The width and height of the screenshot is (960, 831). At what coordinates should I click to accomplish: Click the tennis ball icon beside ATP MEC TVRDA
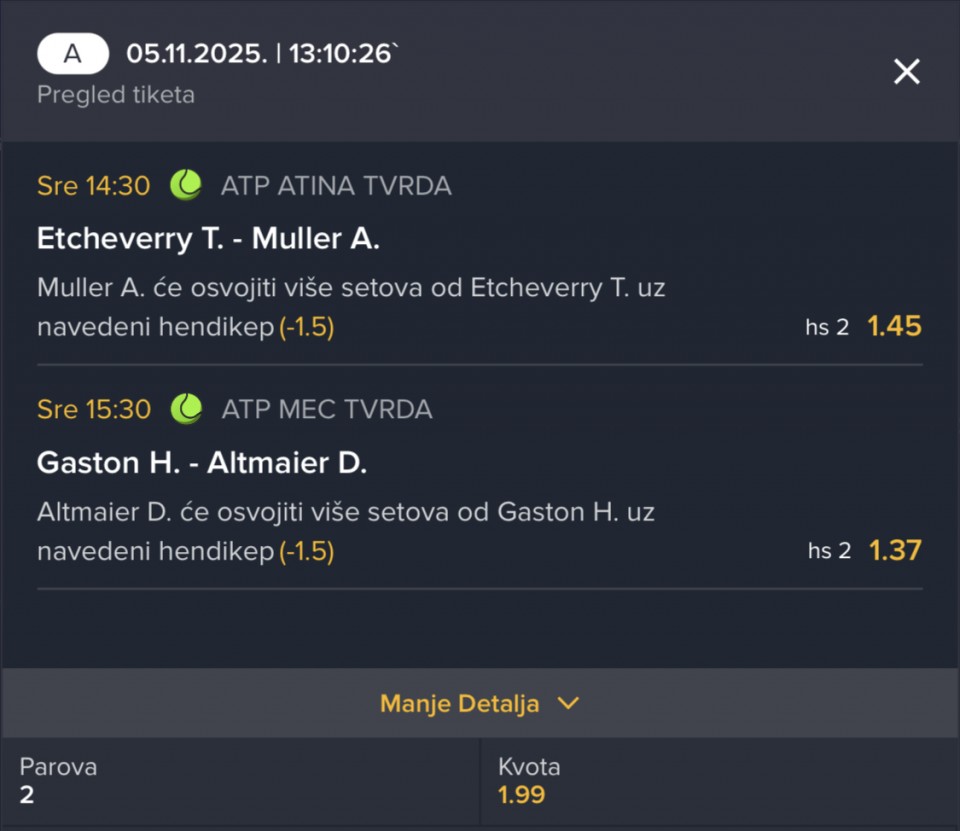pyautogui.click(x=186, y=409)
